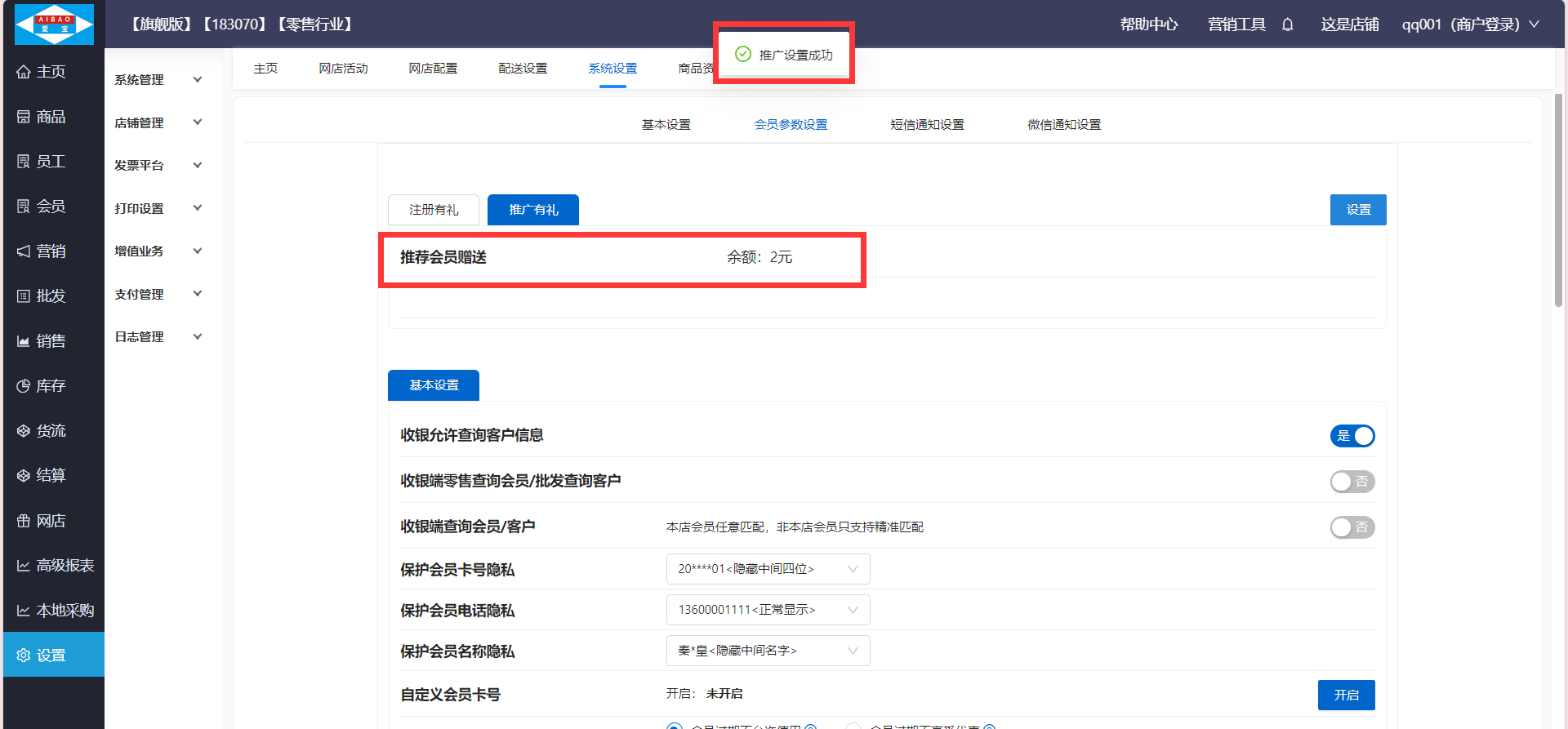Toggle the 收银端查询会员/客户 switch
The height and width of the screenshot is (729, 1568).
1352,527
